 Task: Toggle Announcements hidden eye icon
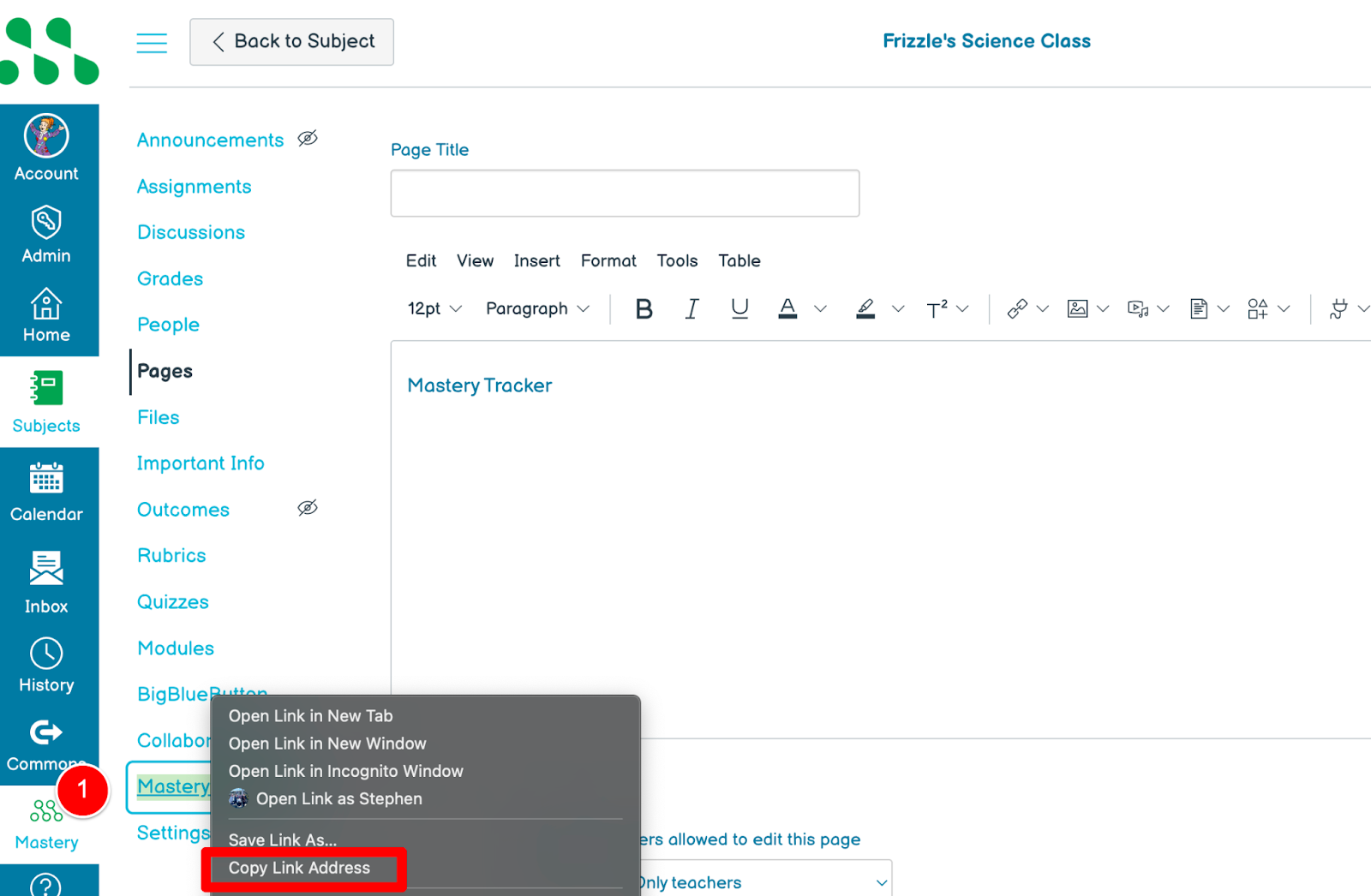click(308, 138)
